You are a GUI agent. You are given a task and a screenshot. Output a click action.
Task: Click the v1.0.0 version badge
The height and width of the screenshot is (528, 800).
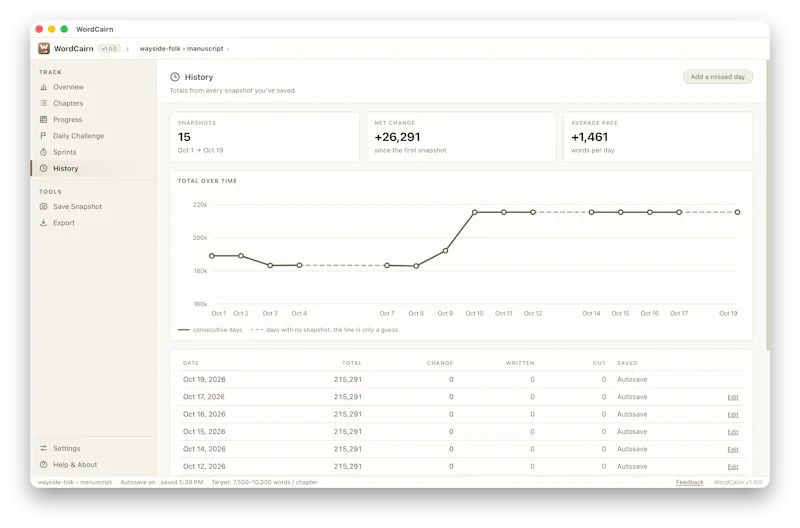click(109, 49)
